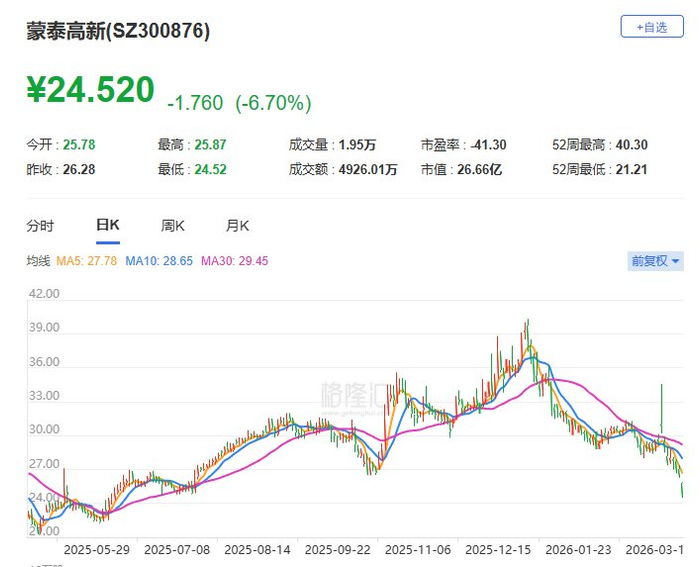
Task: Click the 52周最低 value 21.21
Action: tap(631, 170)
